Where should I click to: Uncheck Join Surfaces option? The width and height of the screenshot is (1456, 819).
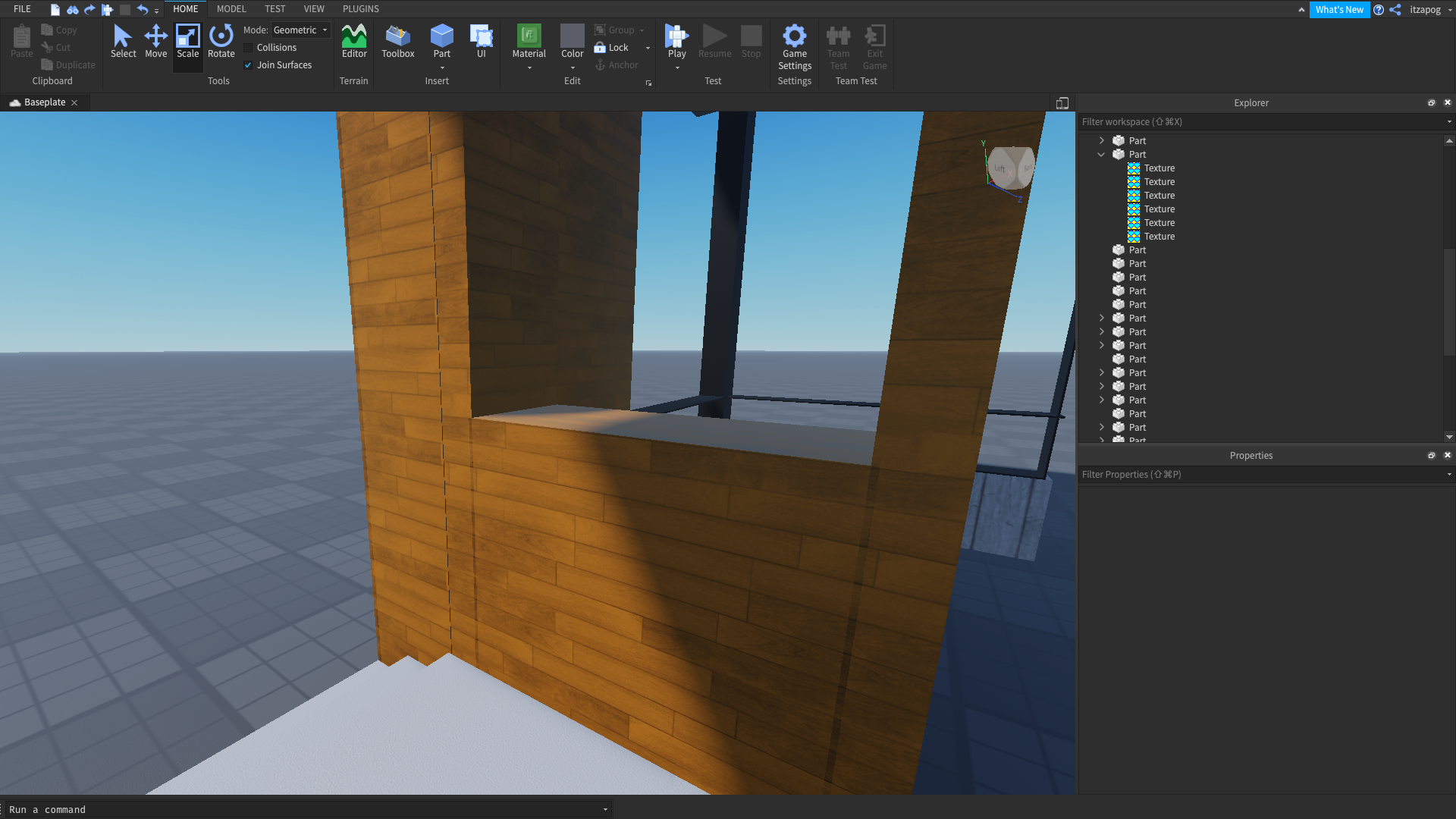[248, 65]
